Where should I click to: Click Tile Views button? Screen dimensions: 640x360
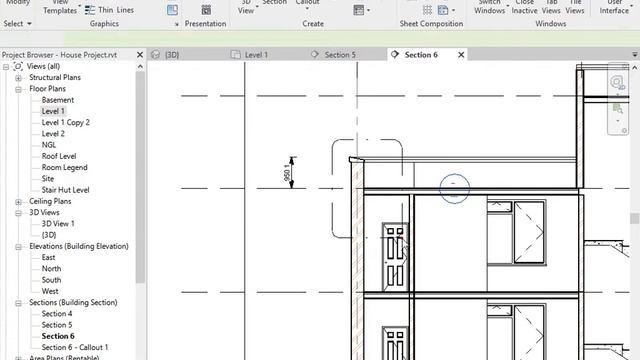(x=575, y=7)
